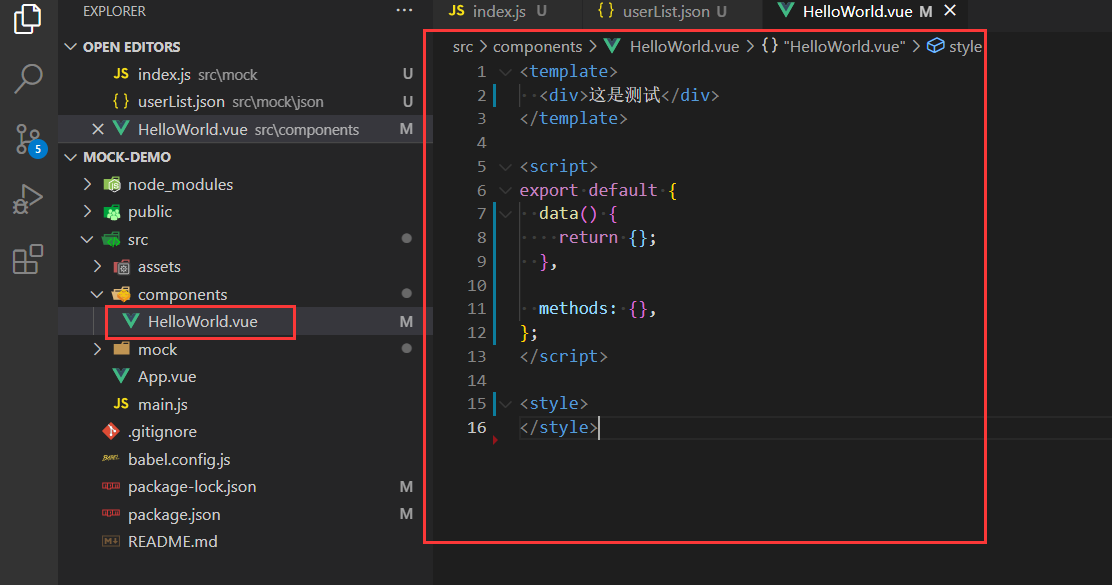The height and width of the screenshot is (585, 1112).
Task: Switch to the index.js tab
Action: point(499,11)
